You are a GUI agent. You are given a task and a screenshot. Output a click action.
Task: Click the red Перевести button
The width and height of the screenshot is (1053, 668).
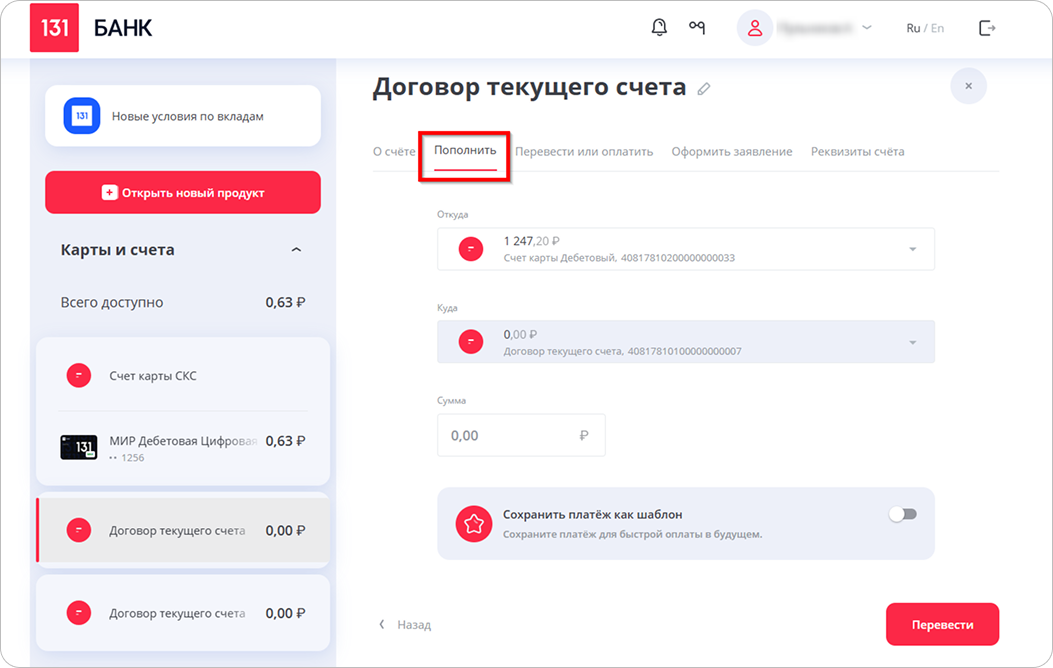[x=942, y=624]
